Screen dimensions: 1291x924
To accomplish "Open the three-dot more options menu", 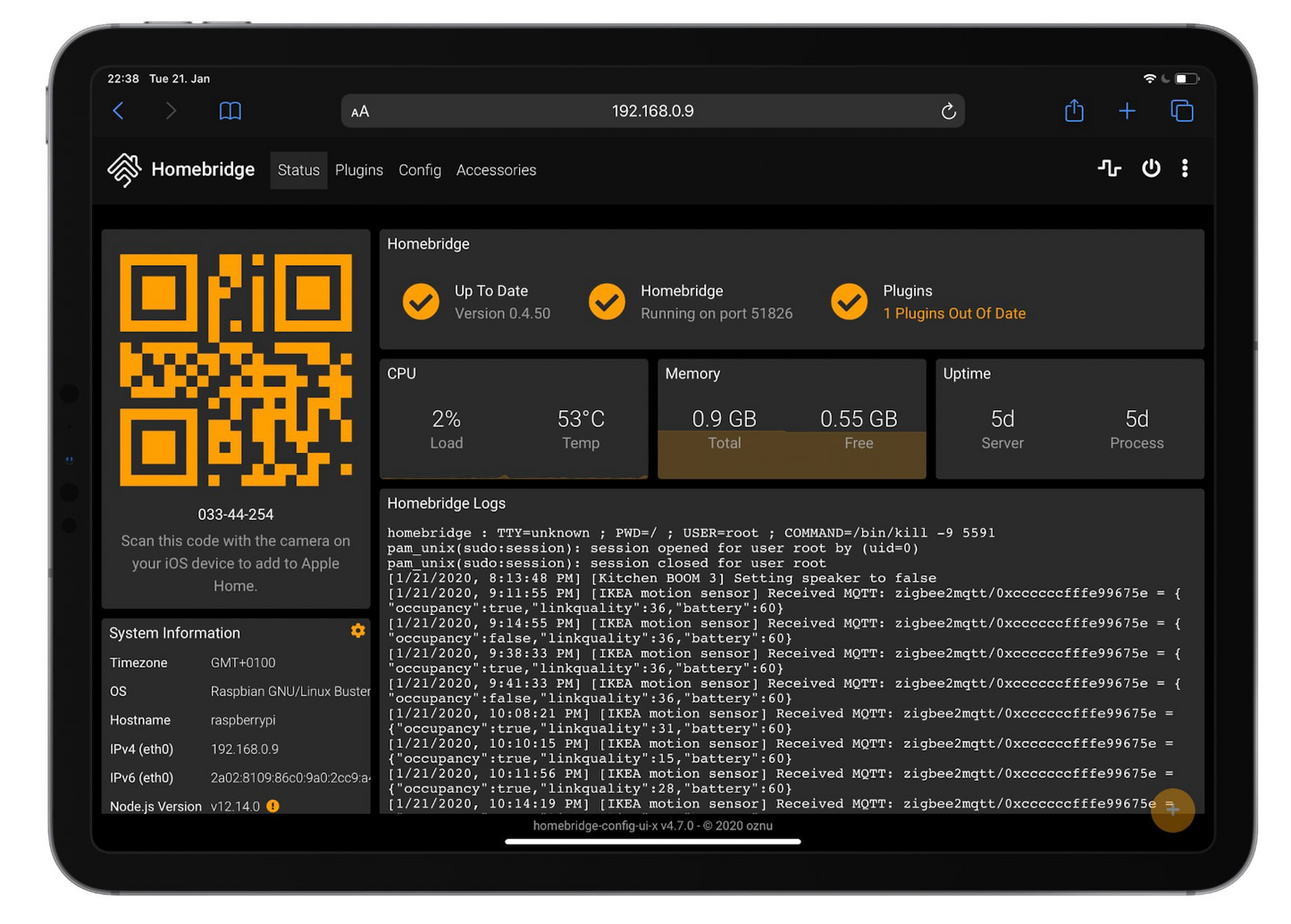I will [x=1185, y=168].
